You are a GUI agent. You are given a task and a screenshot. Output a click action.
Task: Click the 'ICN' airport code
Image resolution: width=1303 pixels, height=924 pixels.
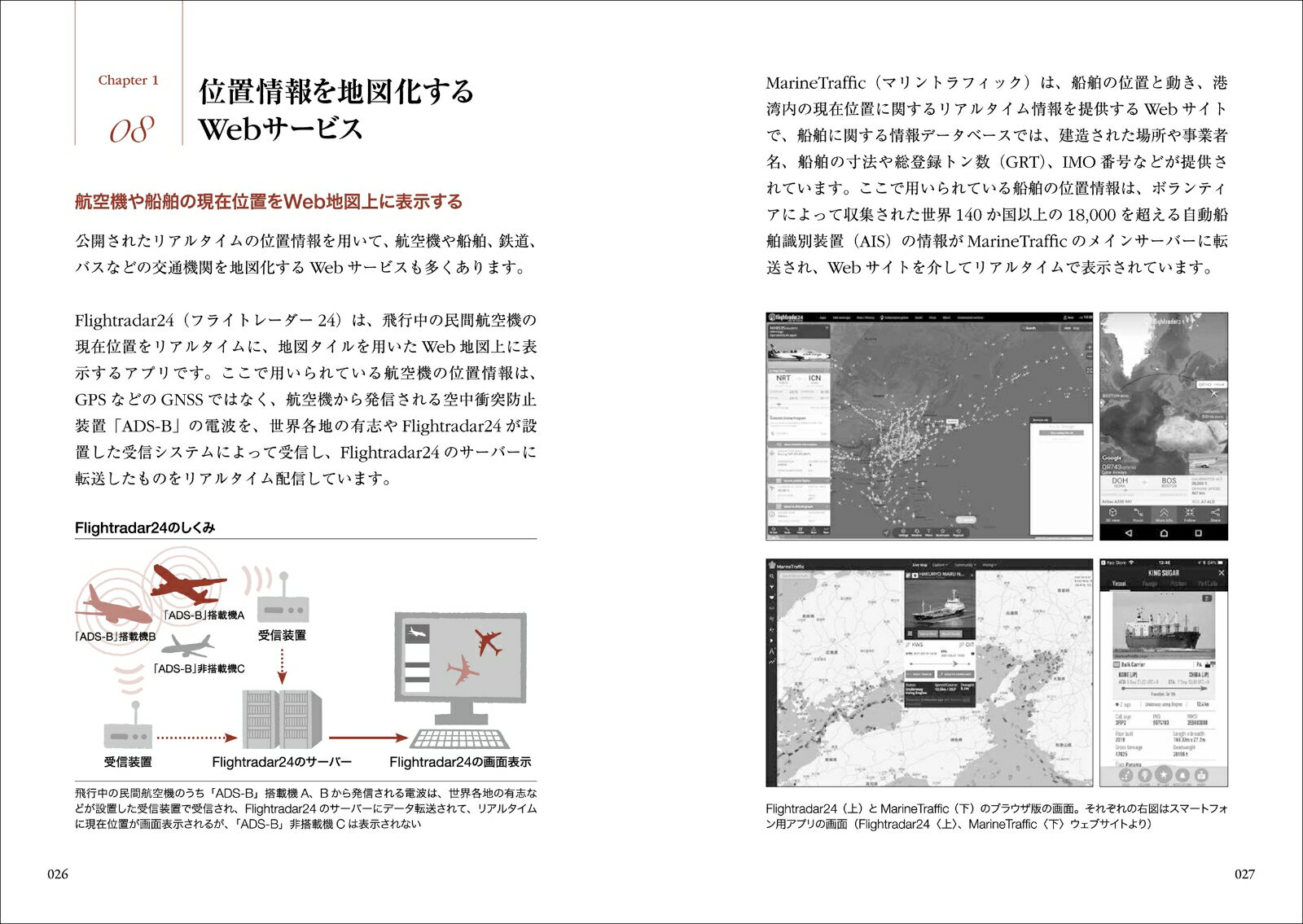pyautogui.click(x=814, y=378)
